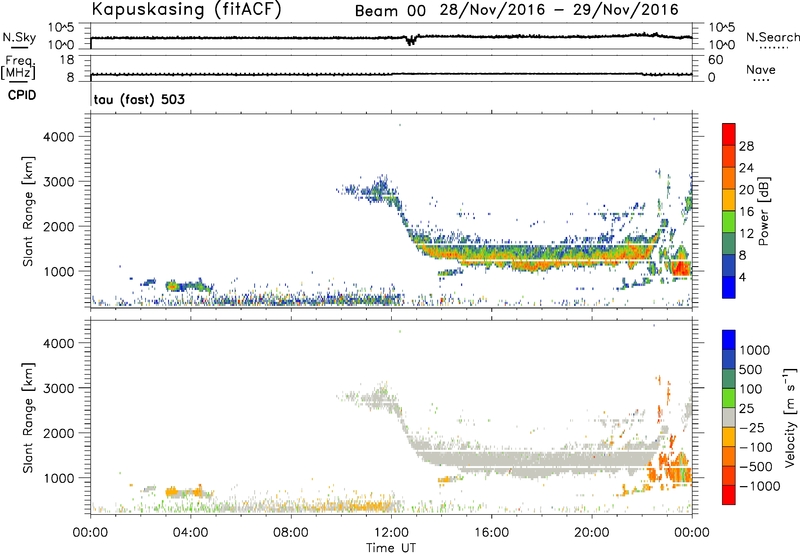The width and height of the screenshot is (800, 554).
Task: Click the '-25' label on Velocity color bar
Action: pos(752,427)
